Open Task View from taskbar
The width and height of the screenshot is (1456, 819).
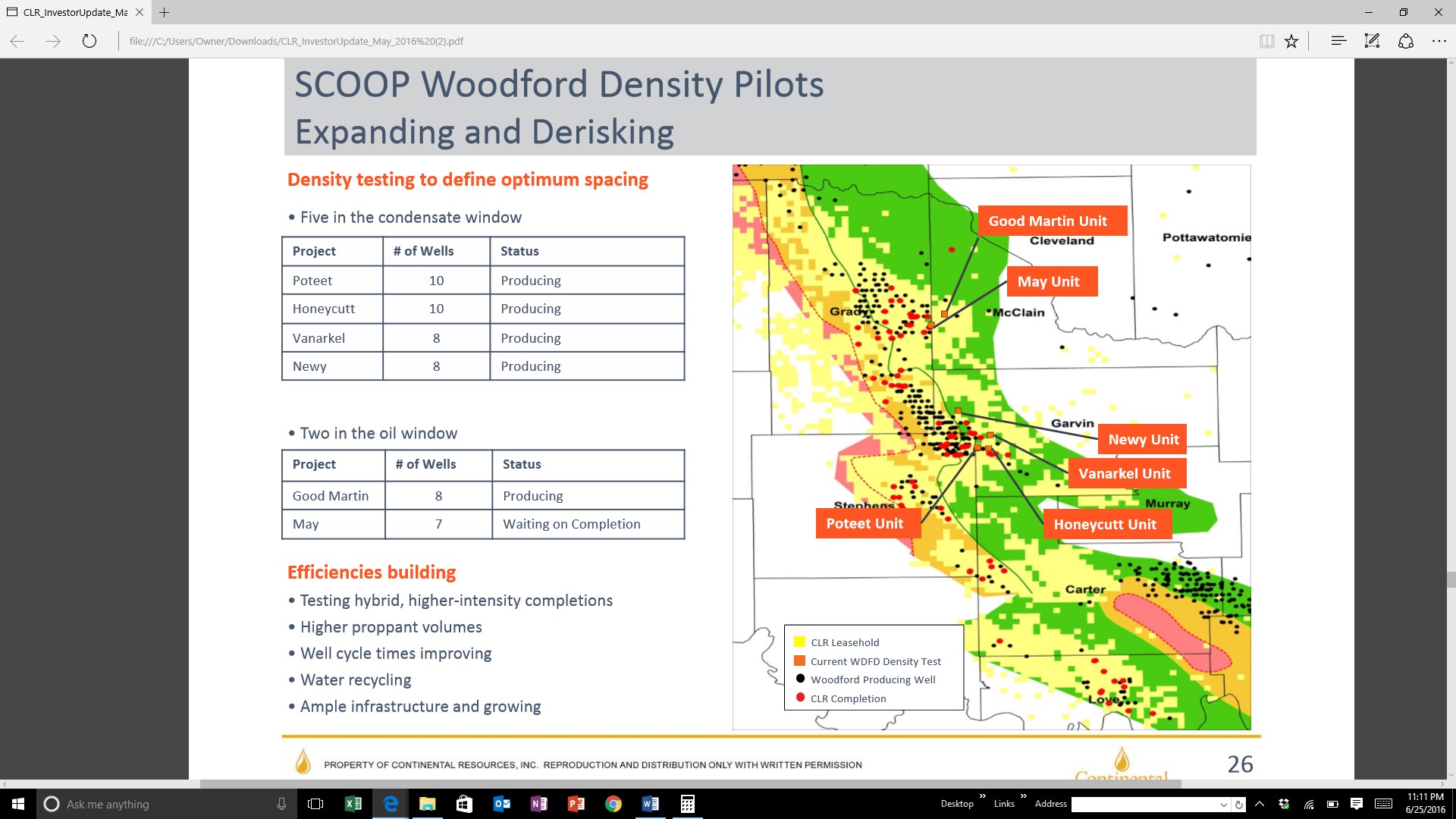(315, 804)
